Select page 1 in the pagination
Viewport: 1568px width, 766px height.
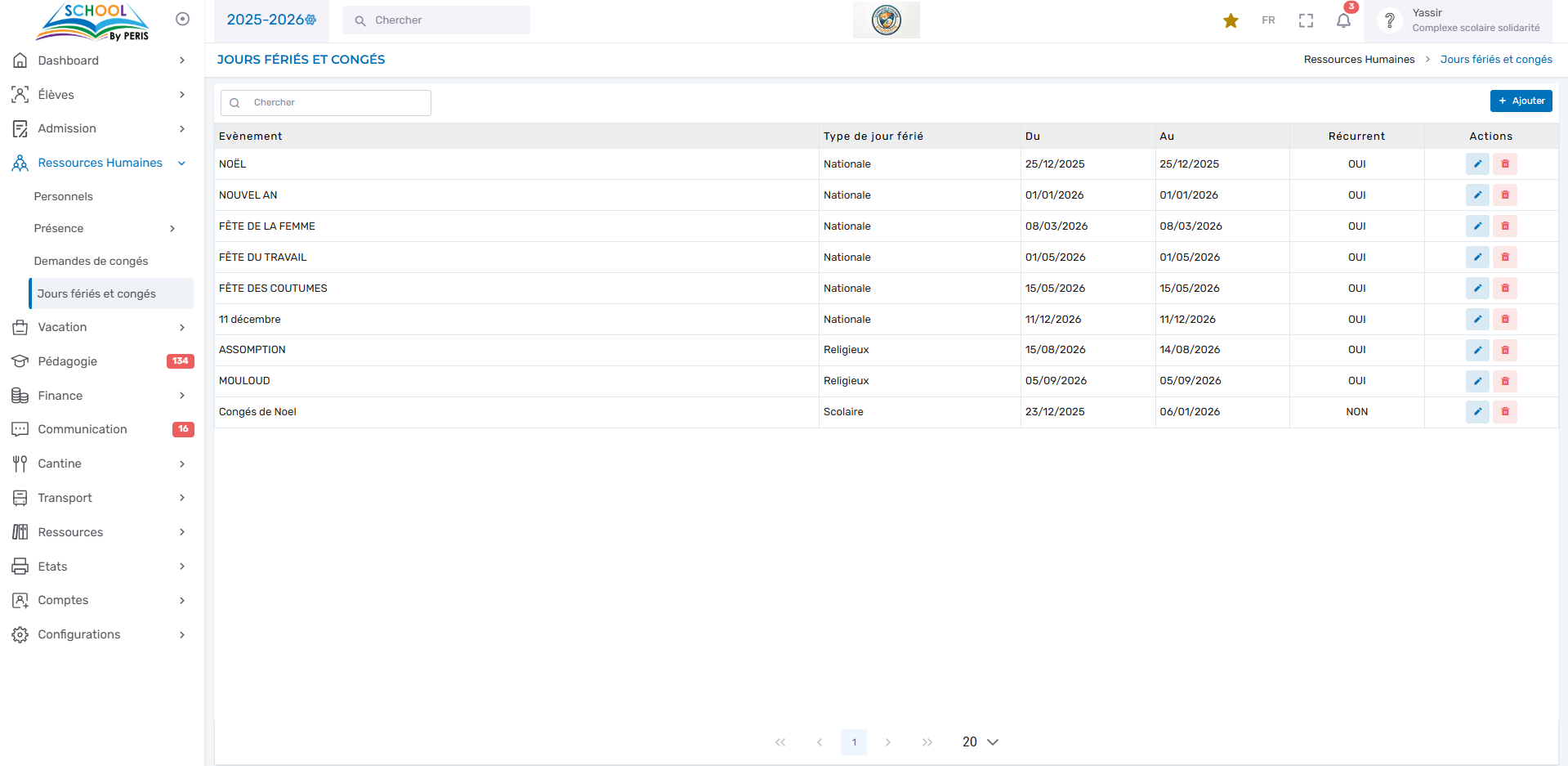(x=853, y=742)
